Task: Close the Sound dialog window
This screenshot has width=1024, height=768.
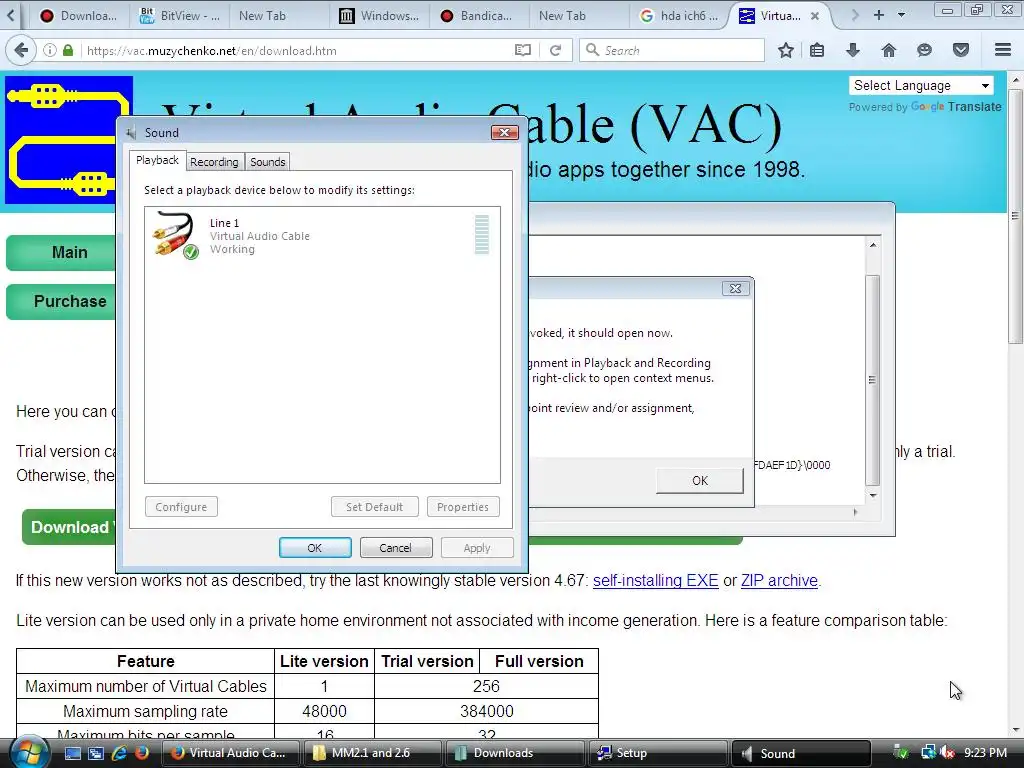Action: tap(504, 133)
